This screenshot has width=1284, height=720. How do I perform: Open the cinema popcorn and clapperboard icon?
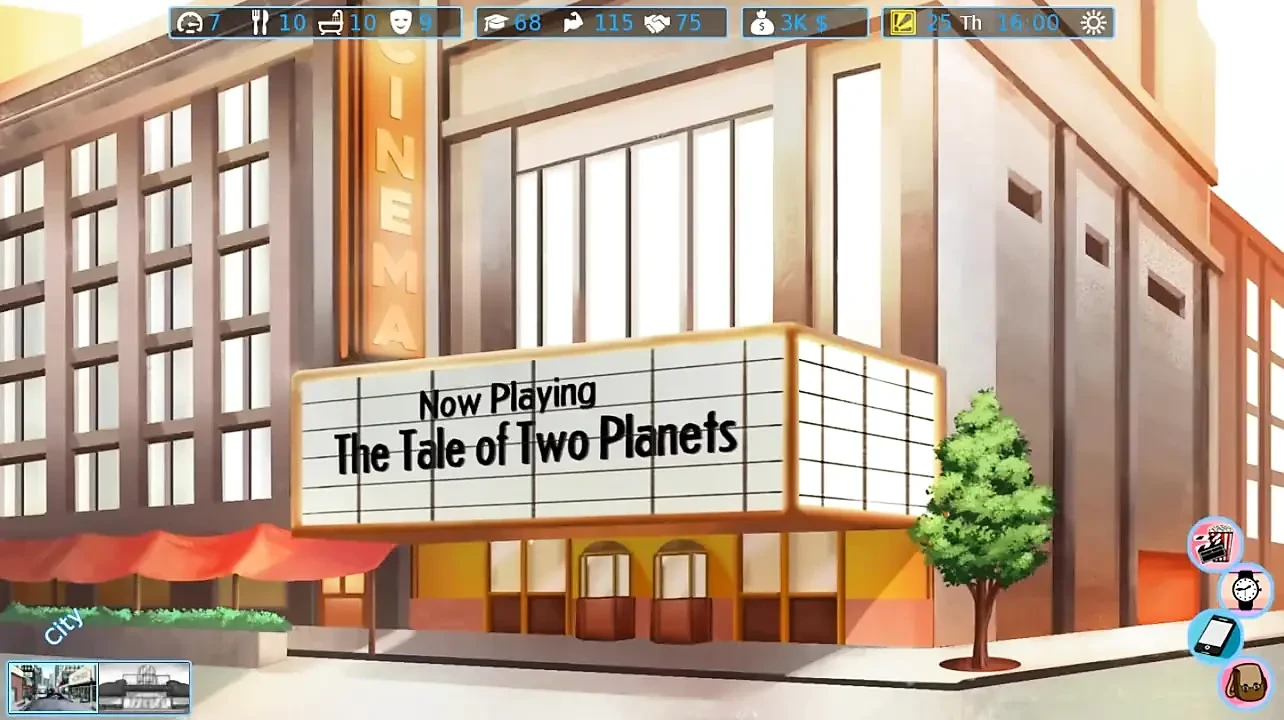click(1214, 543)
